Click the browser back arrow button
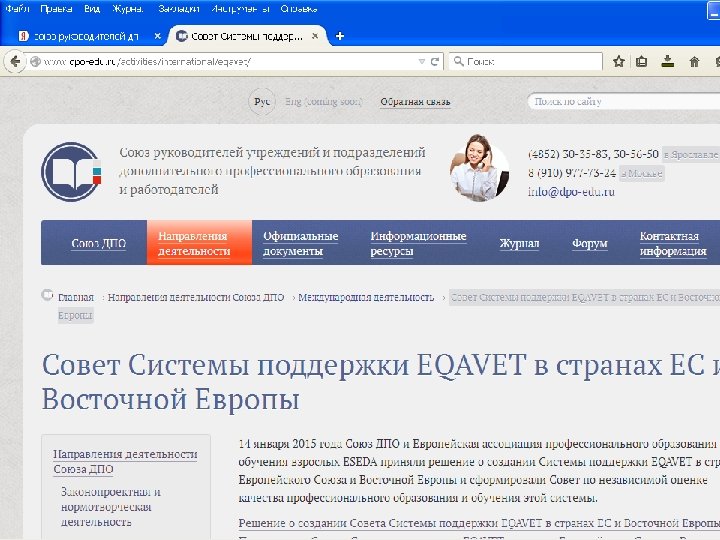 pos(15,62)
